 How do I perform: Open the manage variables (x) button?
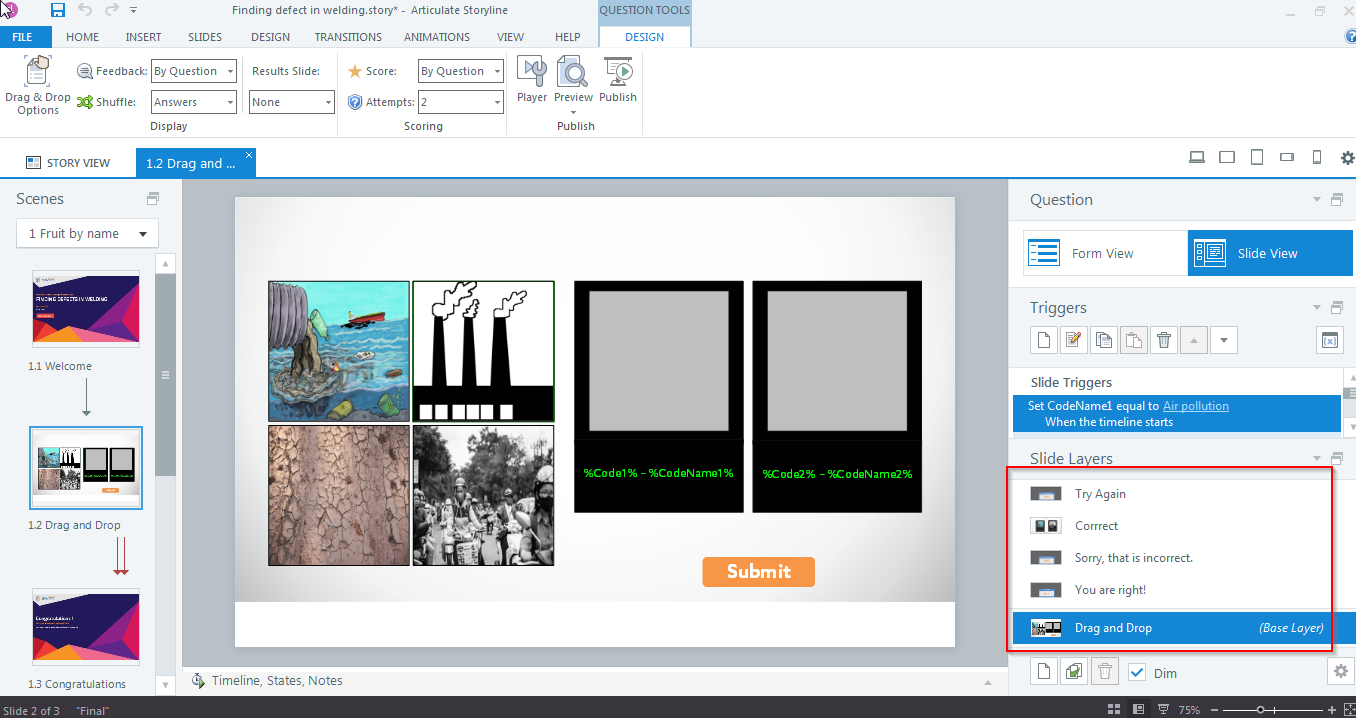click(x=1329, y=340)
